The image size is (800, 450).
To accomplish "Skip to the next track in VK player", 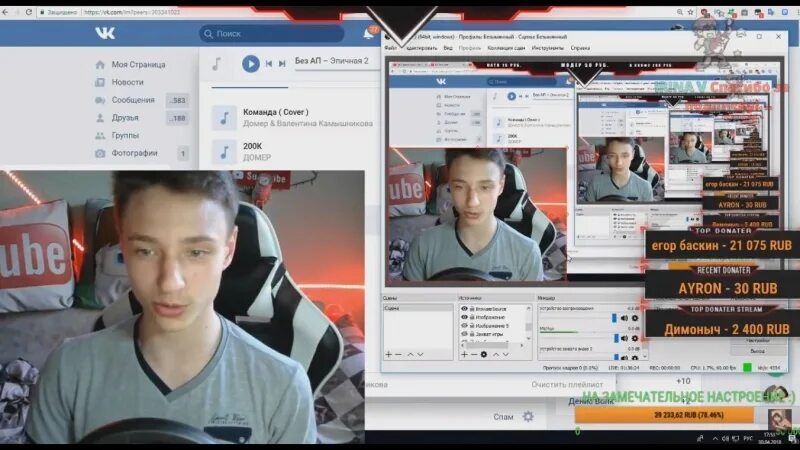I will tap(282, 64).
